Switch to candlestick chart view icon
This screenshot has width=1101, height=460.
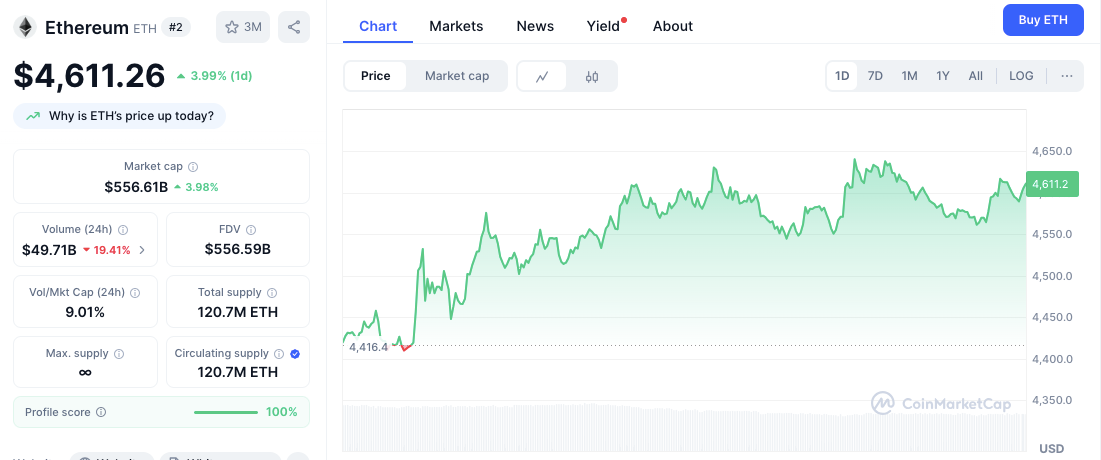click(x=592, y=76)
